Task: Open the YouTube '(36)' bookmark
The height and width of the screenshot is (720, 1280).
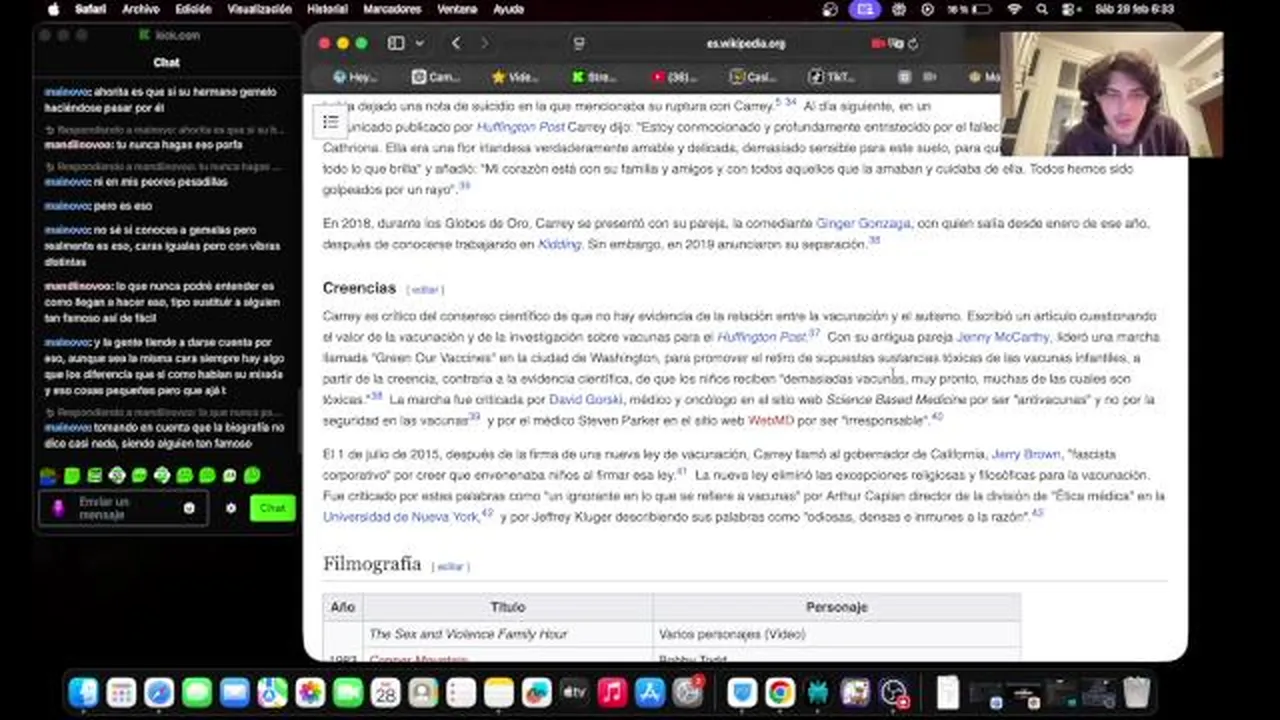Action: (675, 76)
